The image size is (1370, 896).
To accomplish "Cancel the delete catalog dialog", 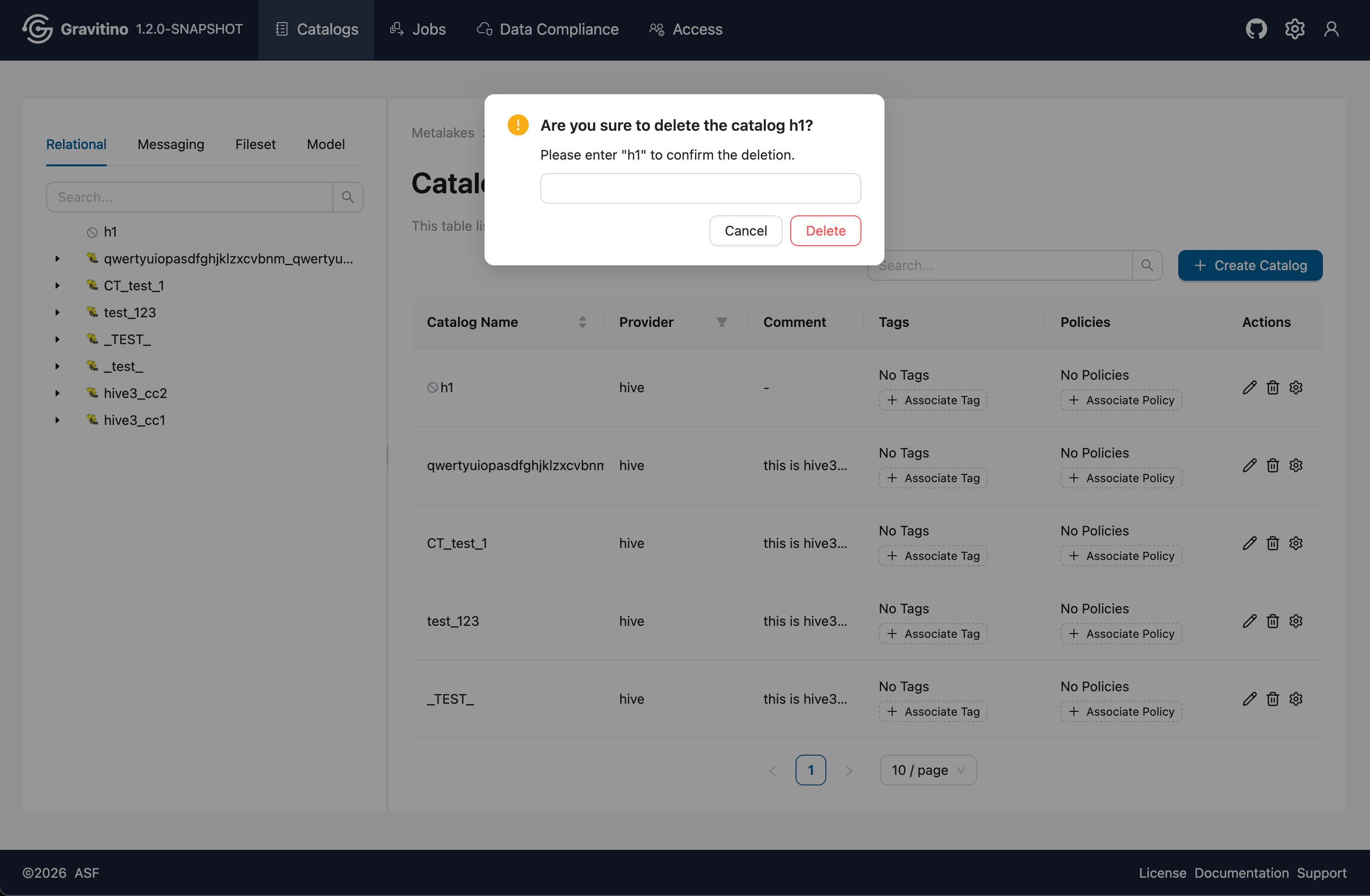I will (745, 231).
